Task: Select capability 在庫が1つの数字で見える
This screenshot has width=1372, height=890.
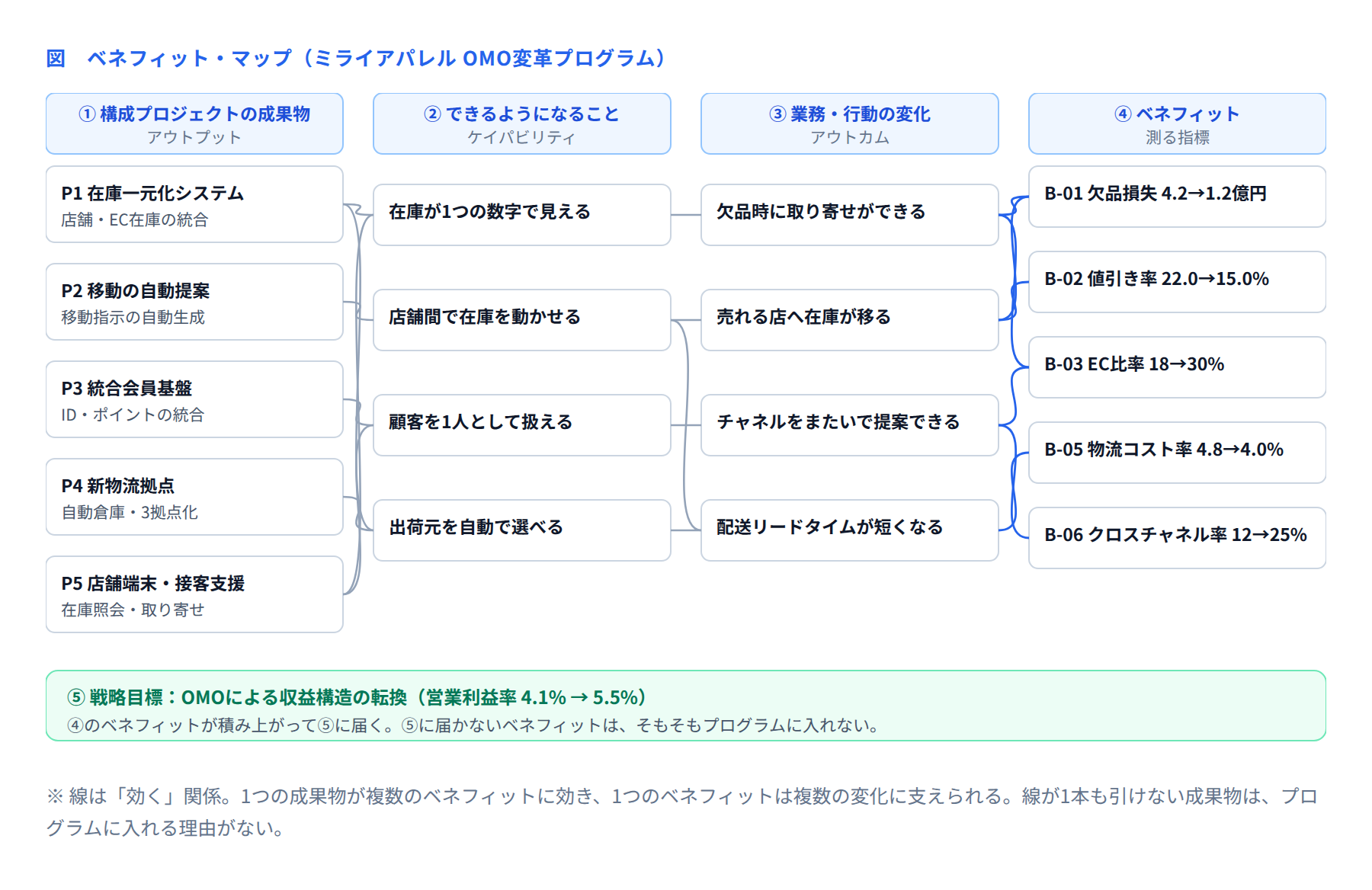Action: [522, 215]
